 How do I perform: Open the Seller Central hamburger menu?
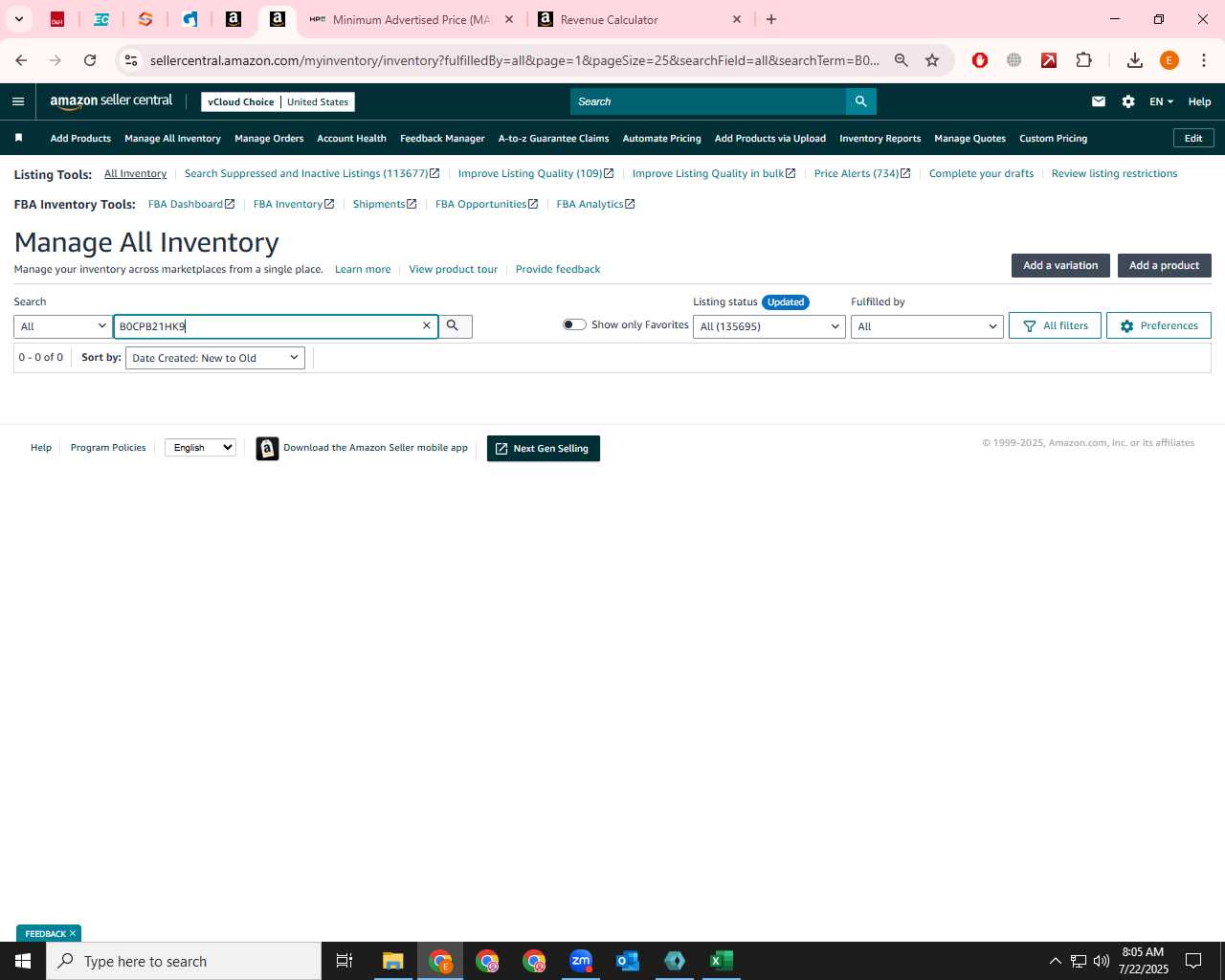point(18,101)
